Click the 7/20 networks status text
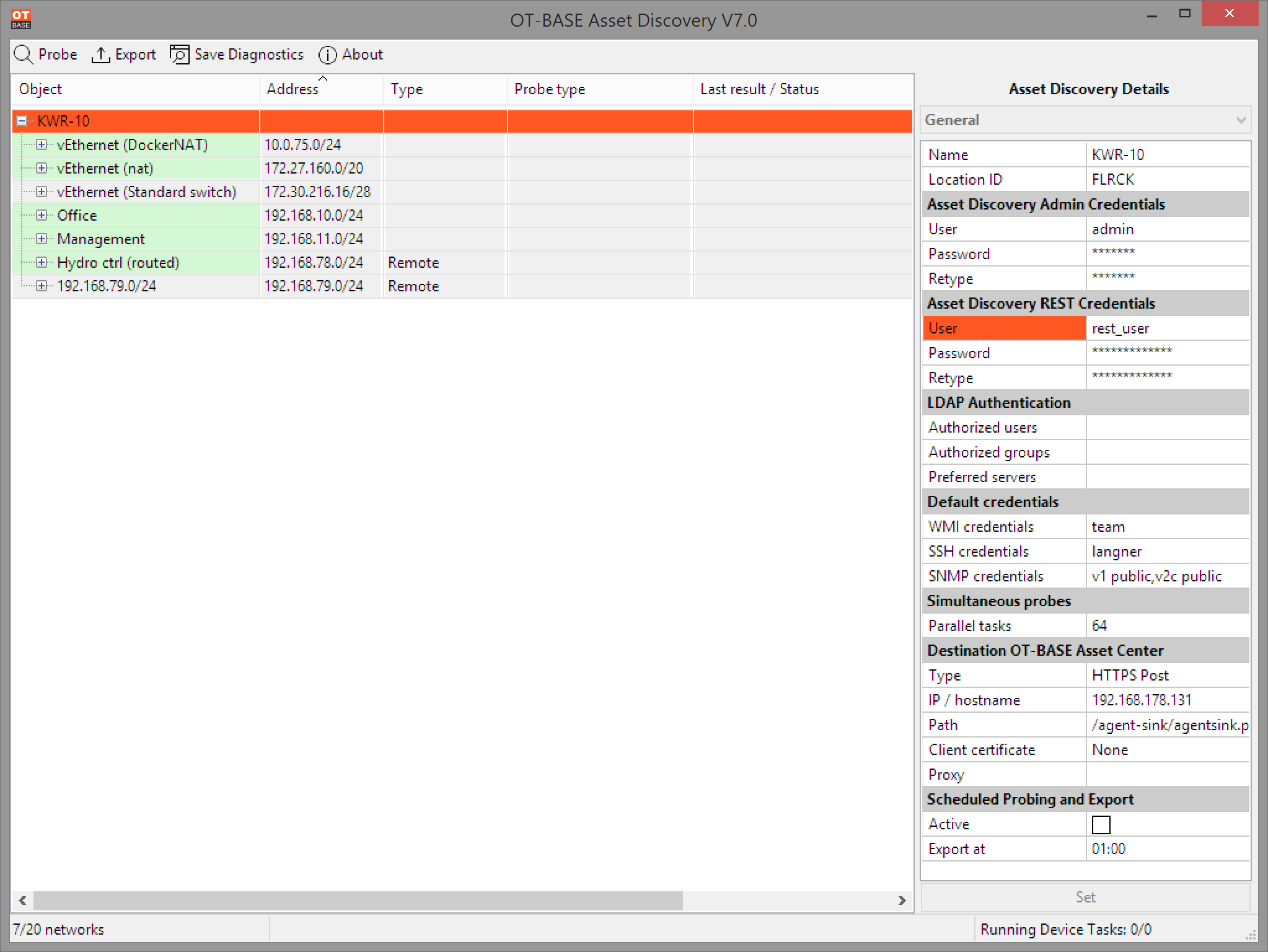The height and width of the screenshot is (952, 1268). (x=58, y=930)
